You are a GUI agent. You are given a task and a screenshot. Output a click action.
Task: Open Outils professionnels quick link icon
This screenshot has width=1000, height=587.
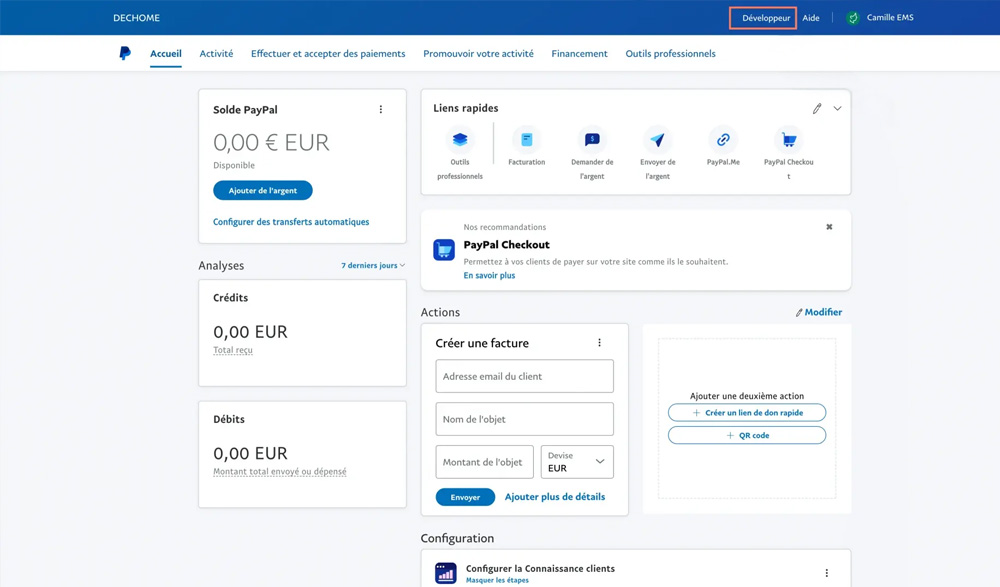coord(460,140)
